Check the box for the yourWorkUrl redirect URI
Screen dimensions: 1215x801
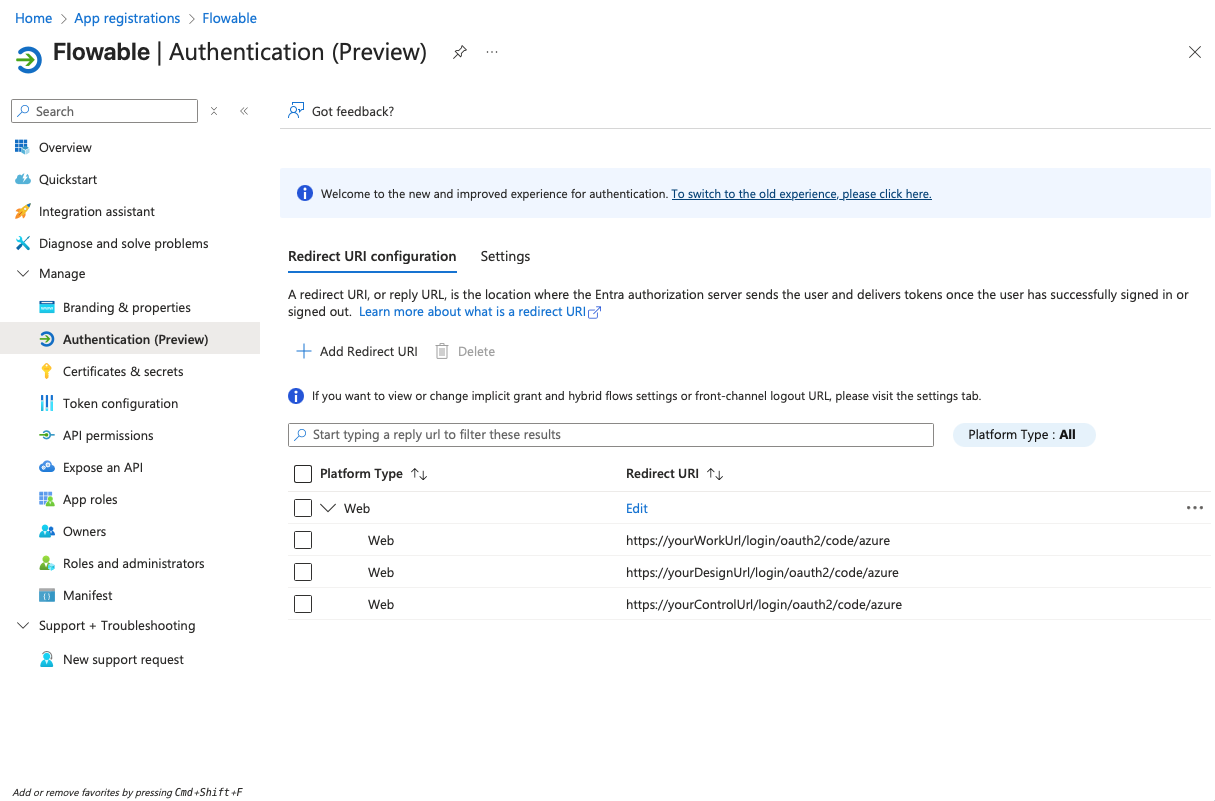(303, 540)
